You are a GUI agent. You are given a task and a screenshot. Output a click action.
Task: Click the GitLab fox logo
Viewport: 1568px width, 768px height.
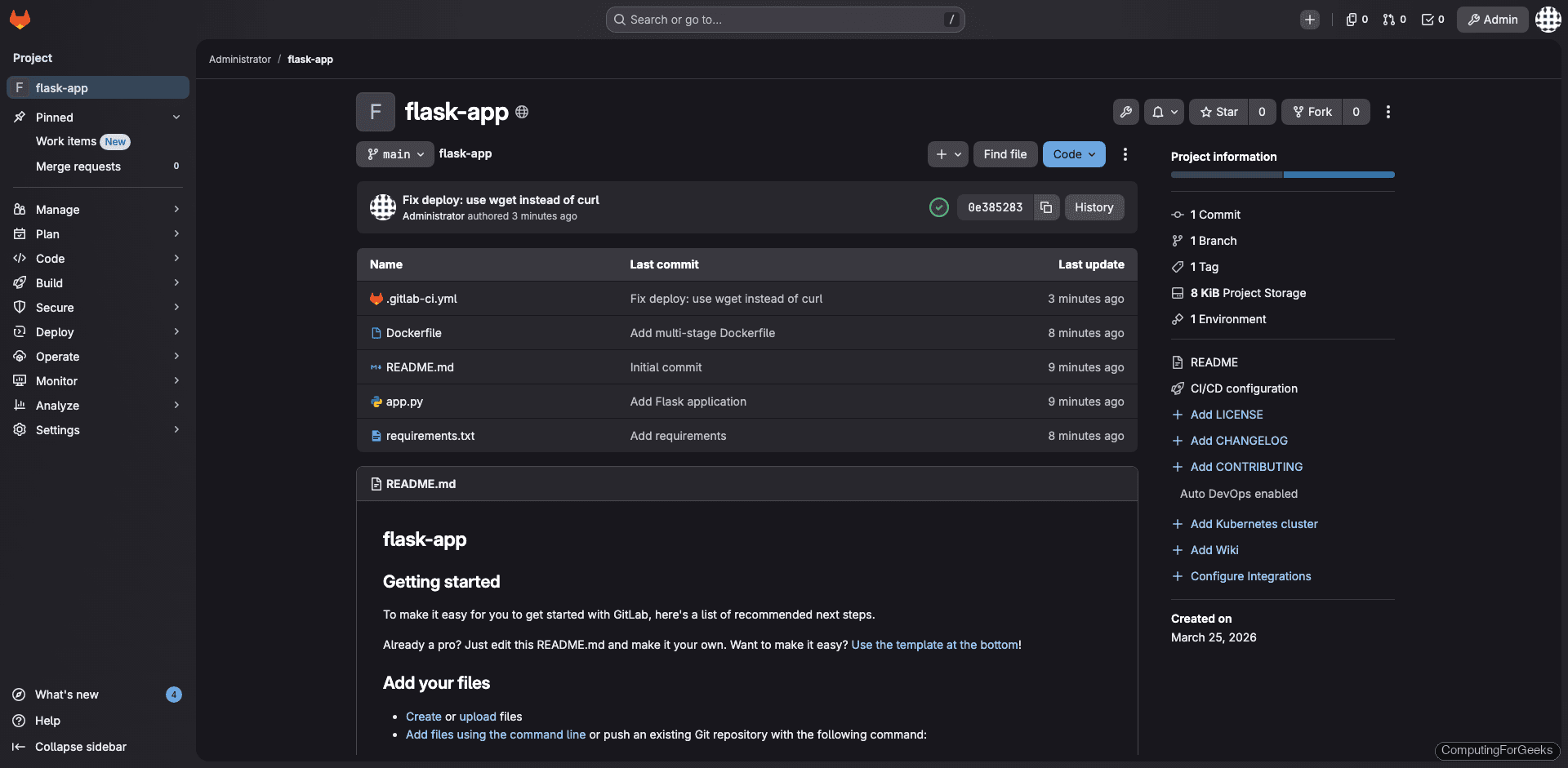(x=20, y=20)
